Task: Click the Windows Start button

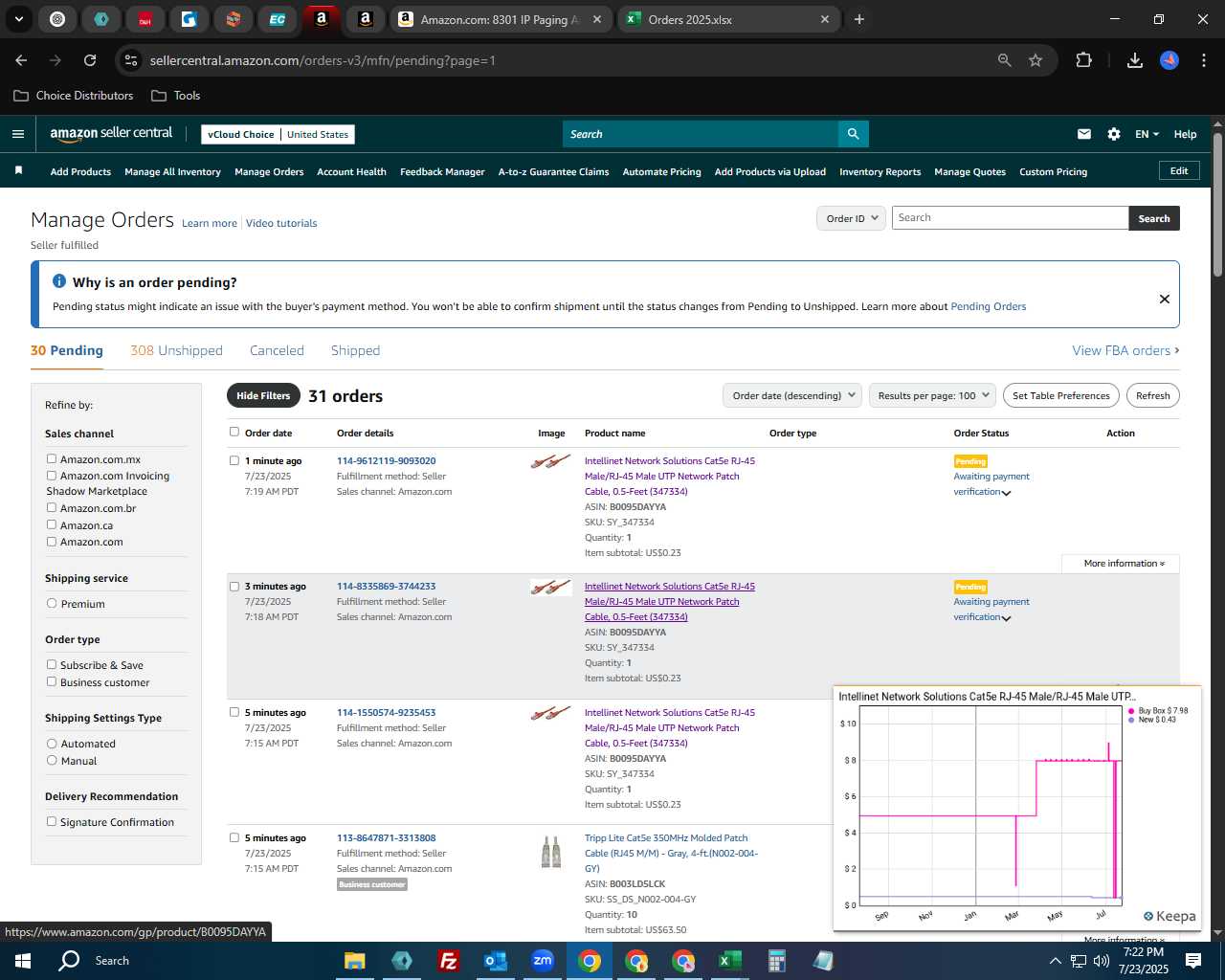Action: click(x=23, y=961)
